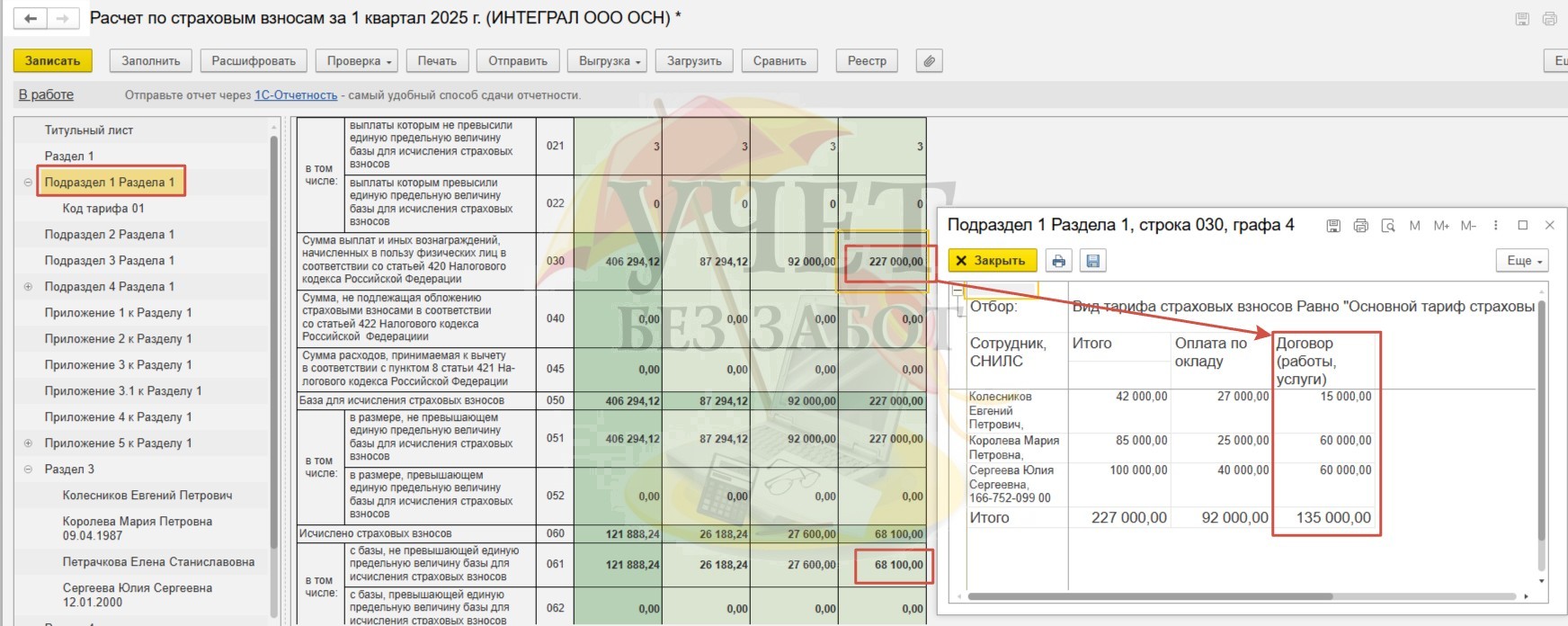
Task: Select the 227 000,00 cell in row 030
Action: point(882,262)
